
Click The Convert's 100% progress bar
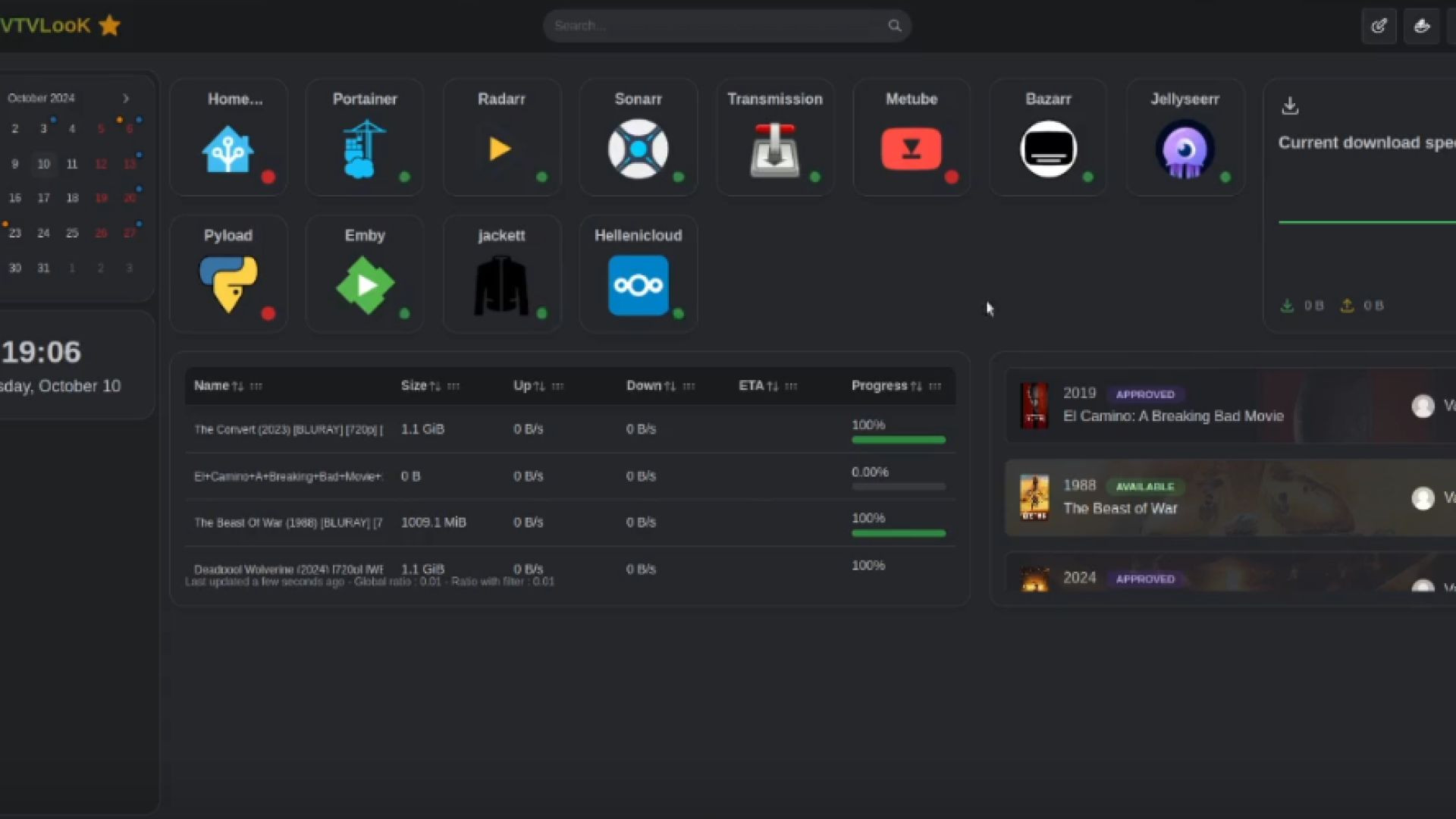point(899,440)
